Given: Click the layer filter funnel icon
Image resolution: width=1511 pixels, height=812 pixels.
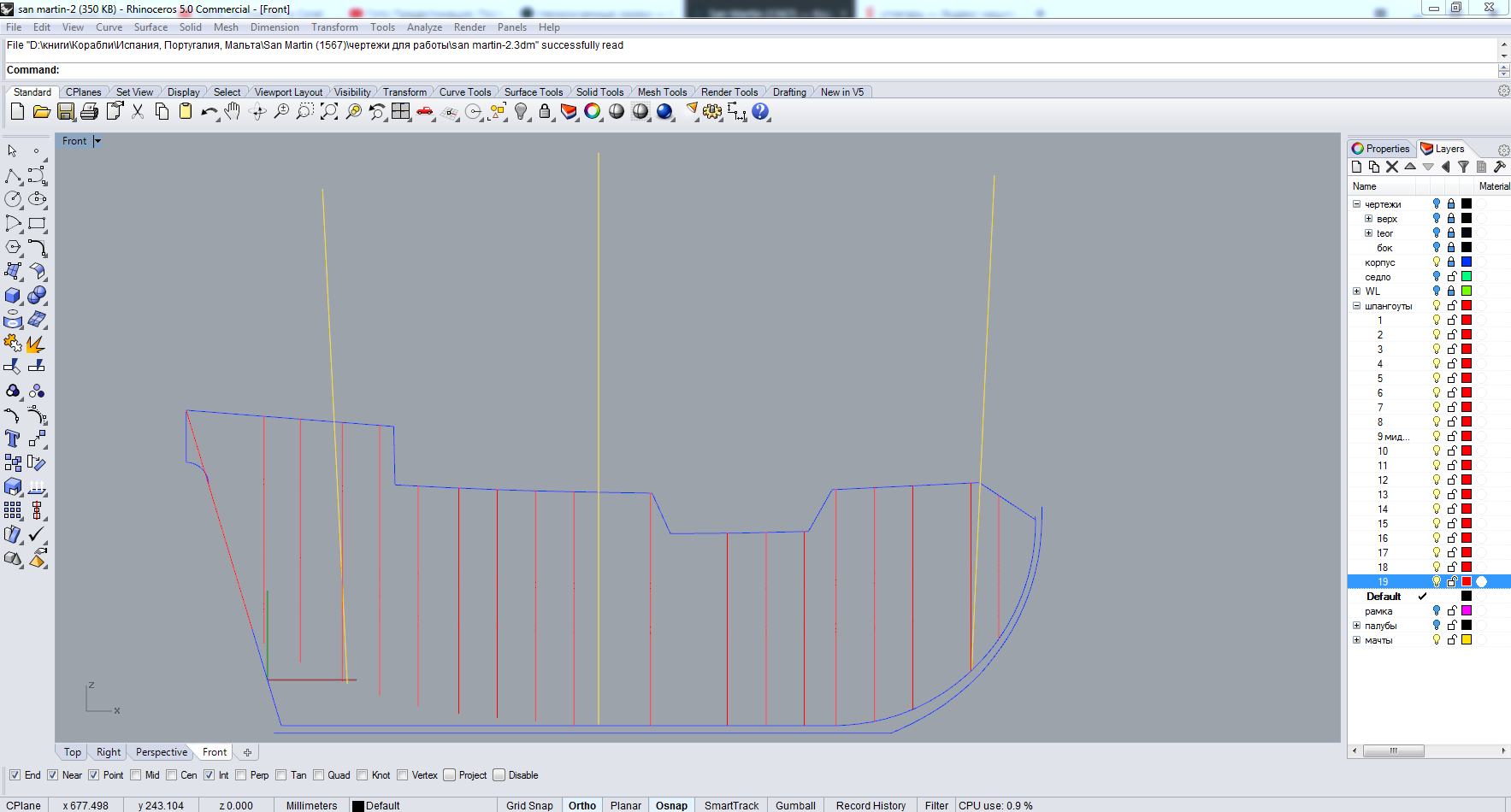Looking at the screenshot, I should [x=1463, y=167].
